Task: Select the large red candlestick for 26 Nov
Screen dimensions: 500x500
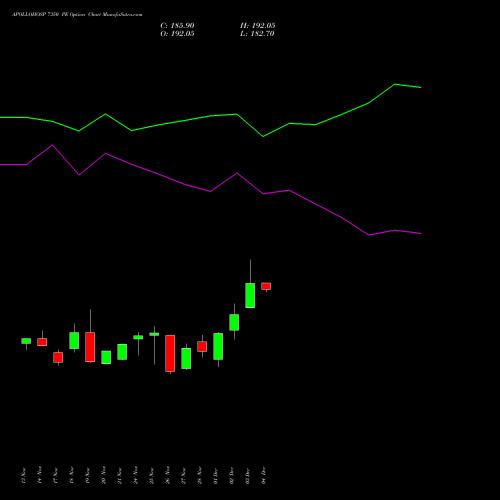Action: tap(170, 353)
